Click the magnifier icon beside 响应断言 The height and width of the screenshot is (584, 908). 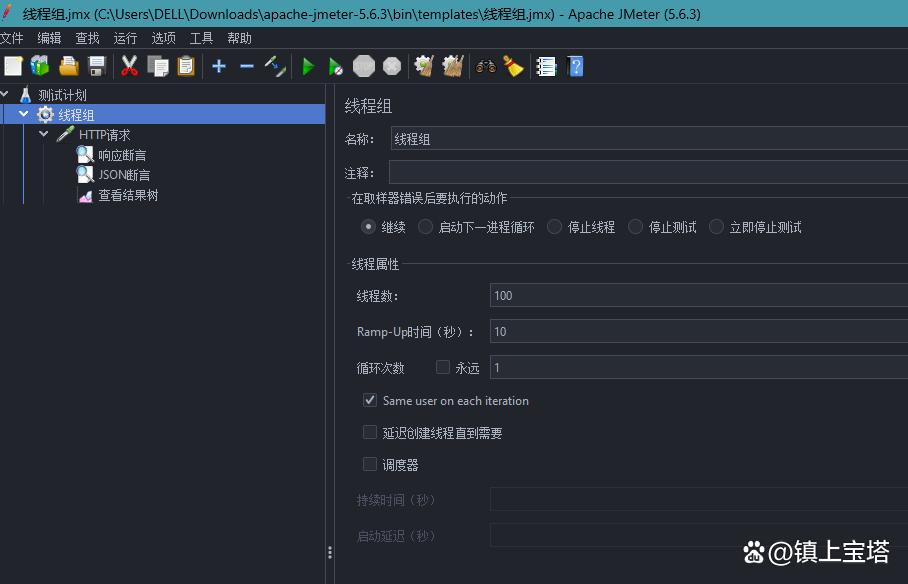pyautogui.click(x=85, y=155)
